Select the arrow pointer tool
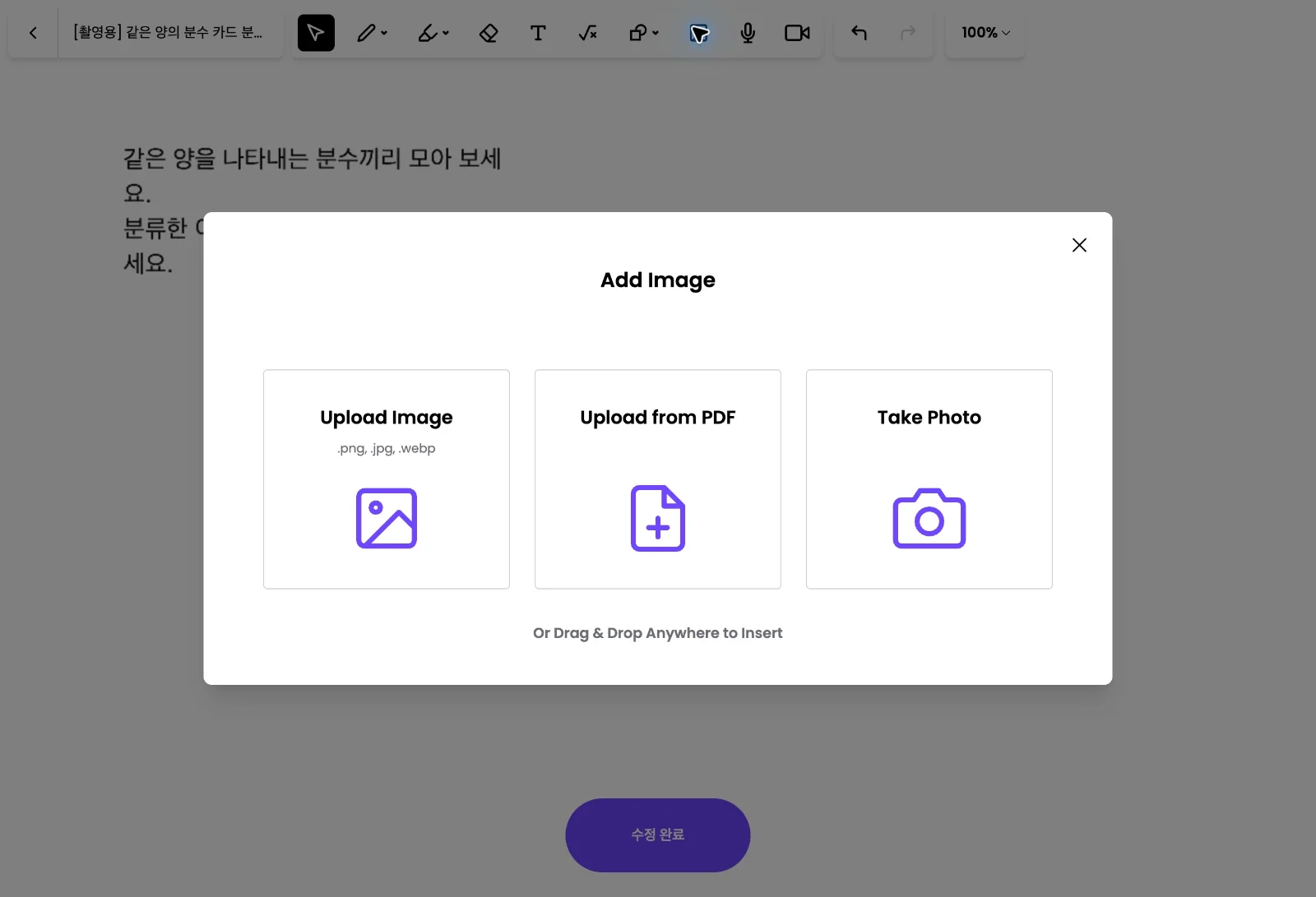The width and height of the screenshot is (1316, 897). (316, 33)
